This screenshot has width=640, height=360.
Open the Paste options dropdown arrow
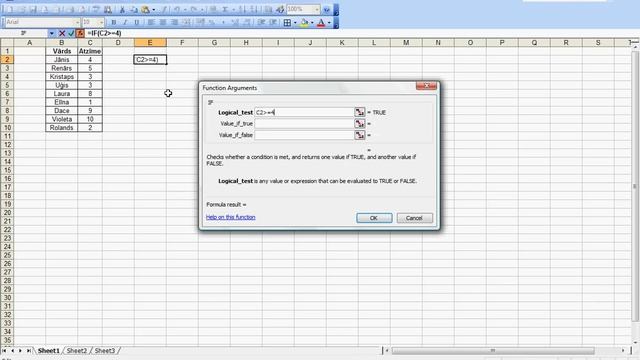point(153,9)
